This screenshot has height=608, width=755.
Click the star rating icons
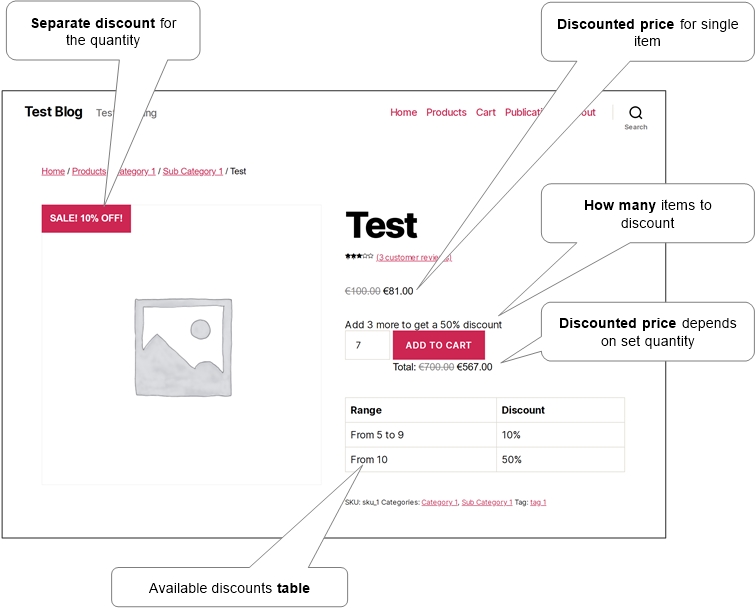359,256
